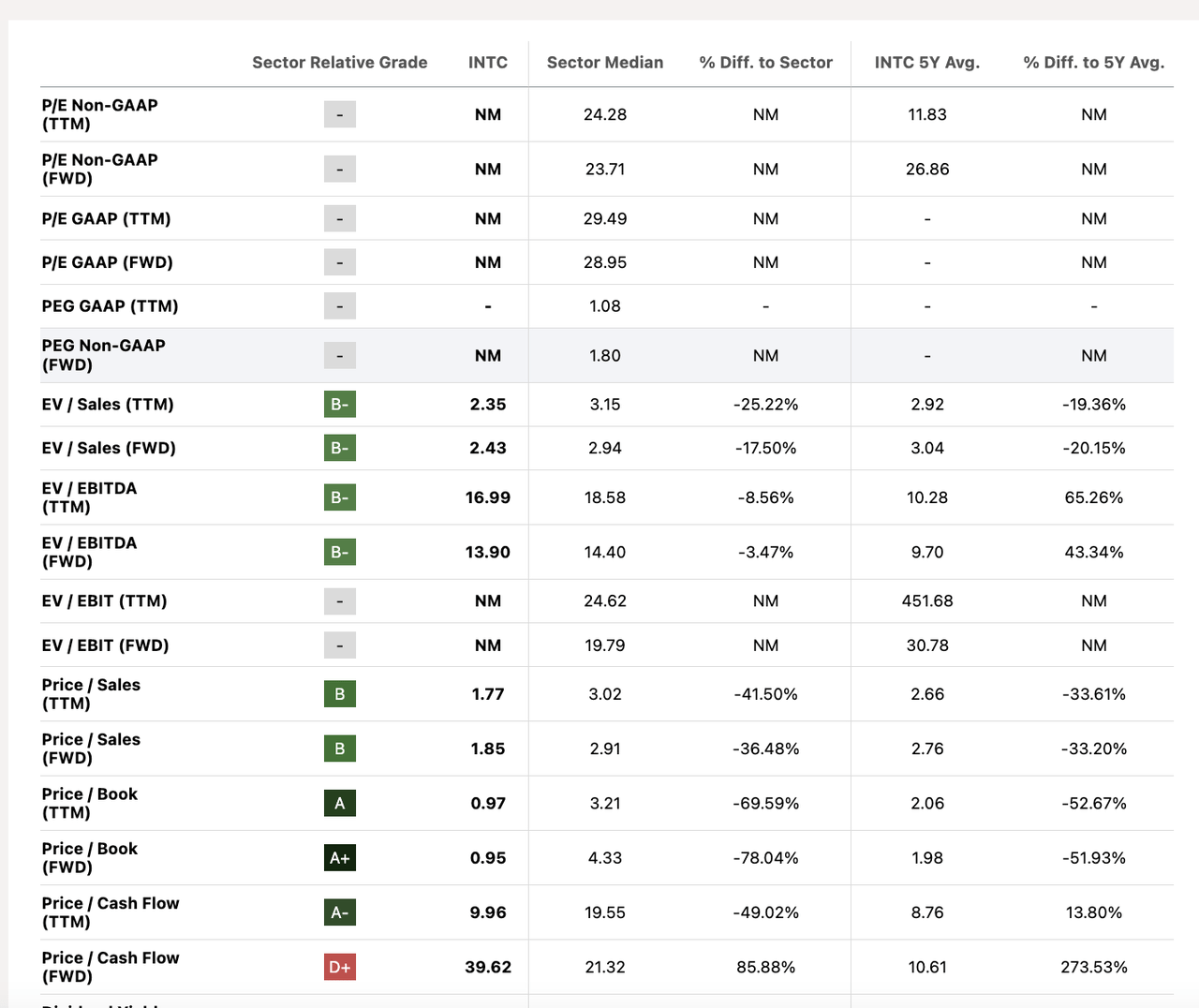Click the INTC column header
The image size is (1199, 1008).
(x=488, y=63)
